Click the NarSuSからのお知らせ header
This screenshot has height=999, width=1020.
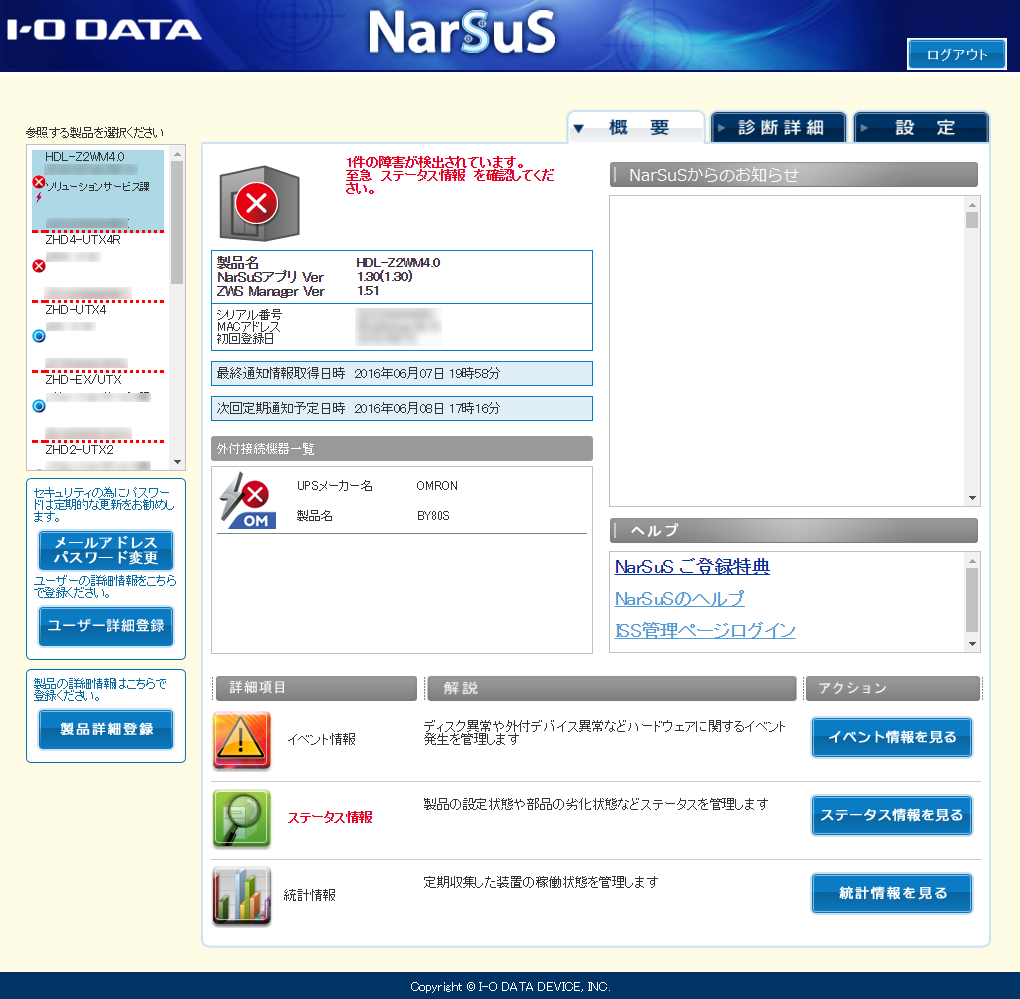[x=794, y=174]
